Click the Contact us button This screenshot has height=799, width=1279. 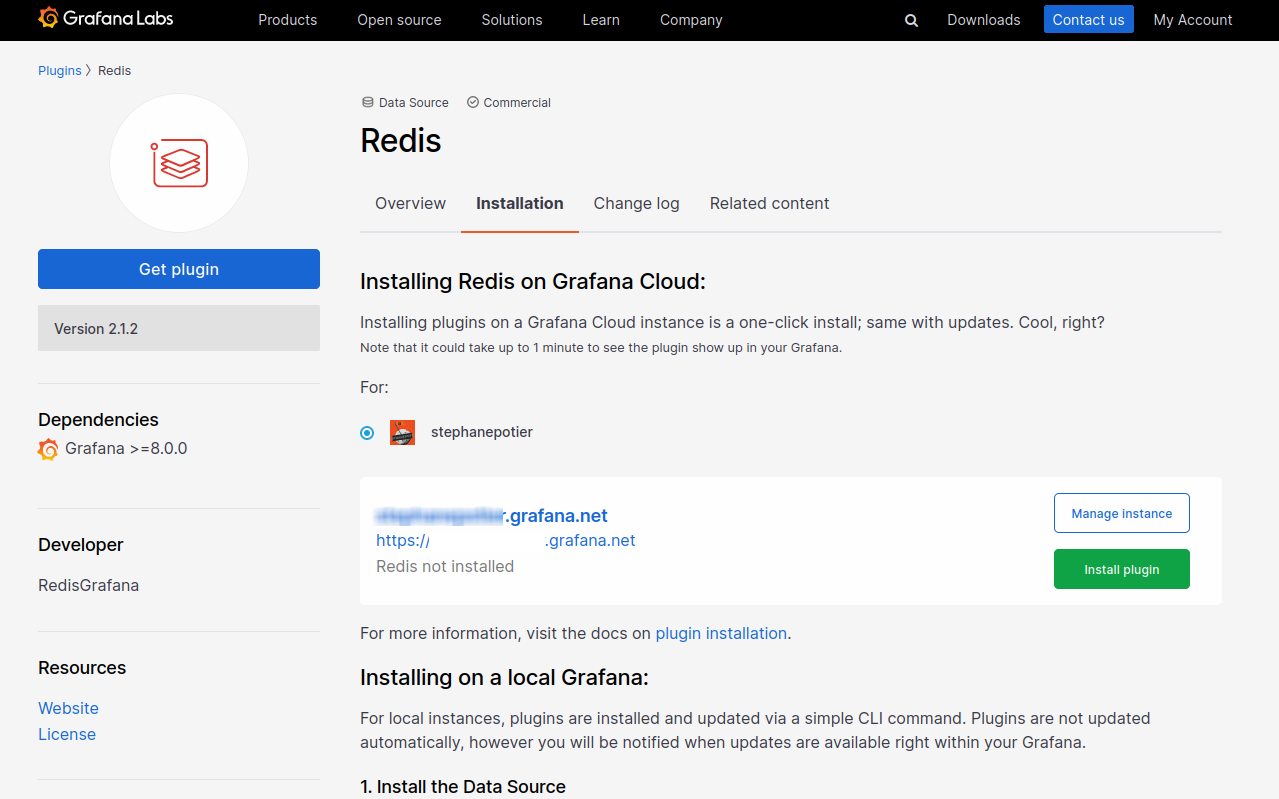coord(1088,19)
